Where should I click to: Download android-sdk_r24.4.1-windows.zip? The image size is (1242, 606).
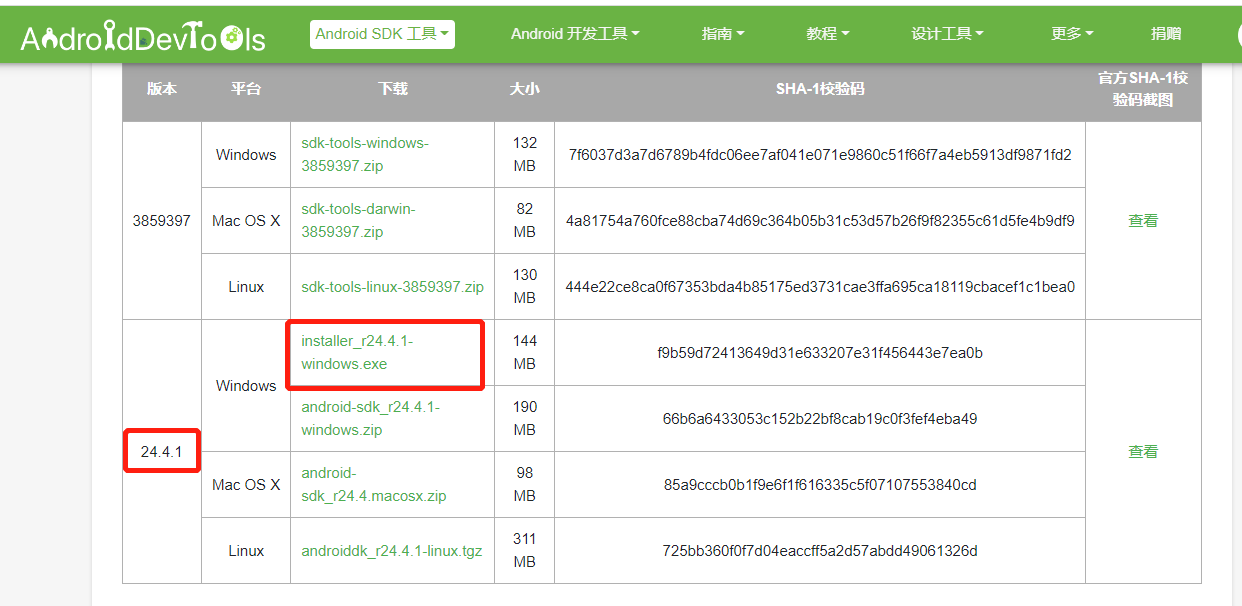(x=370, y=419)
